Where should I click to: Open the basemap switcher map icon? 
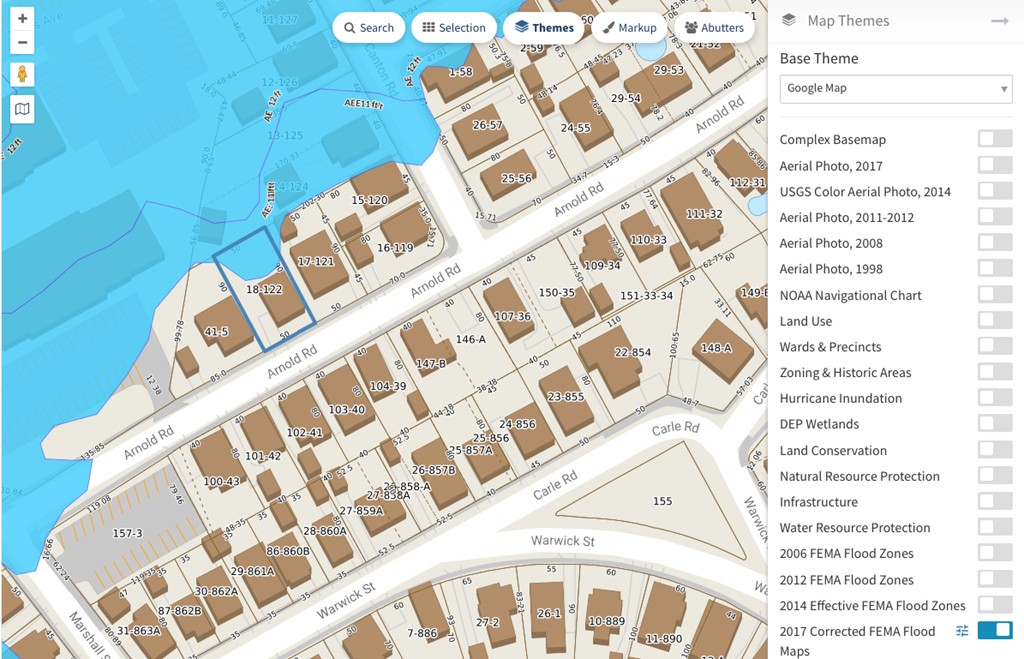22,109
